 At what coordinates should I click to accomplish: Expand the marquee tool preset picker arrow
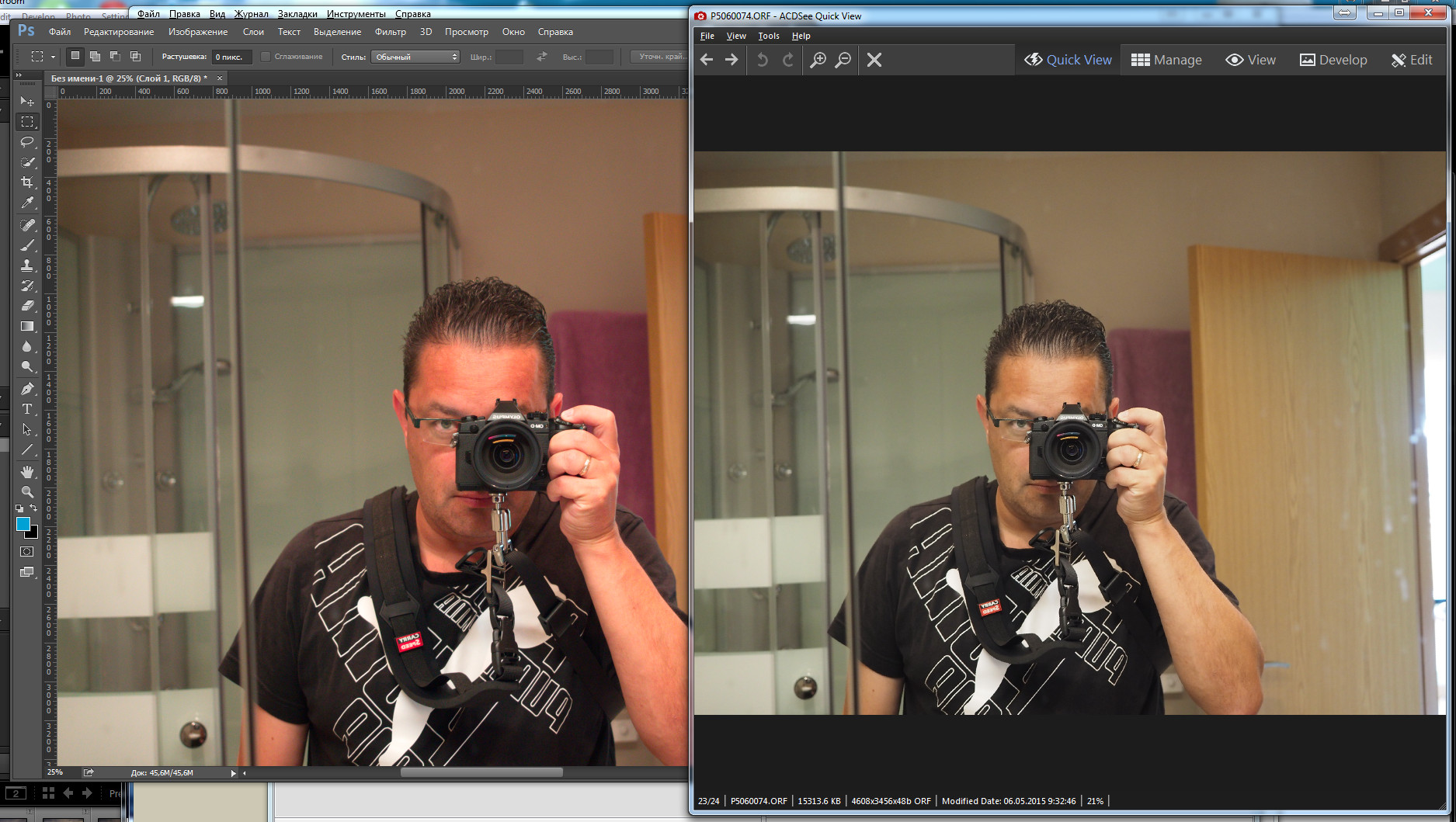[x=53, y=57]
